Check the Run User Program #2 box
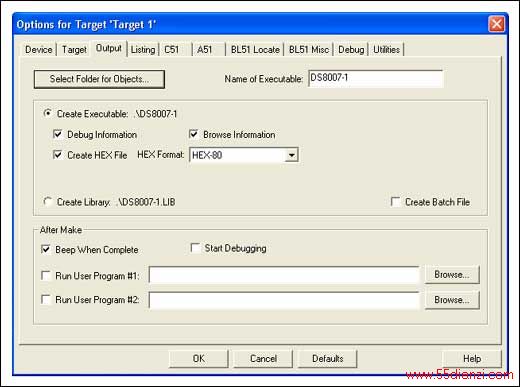 [x=46, y=300]
